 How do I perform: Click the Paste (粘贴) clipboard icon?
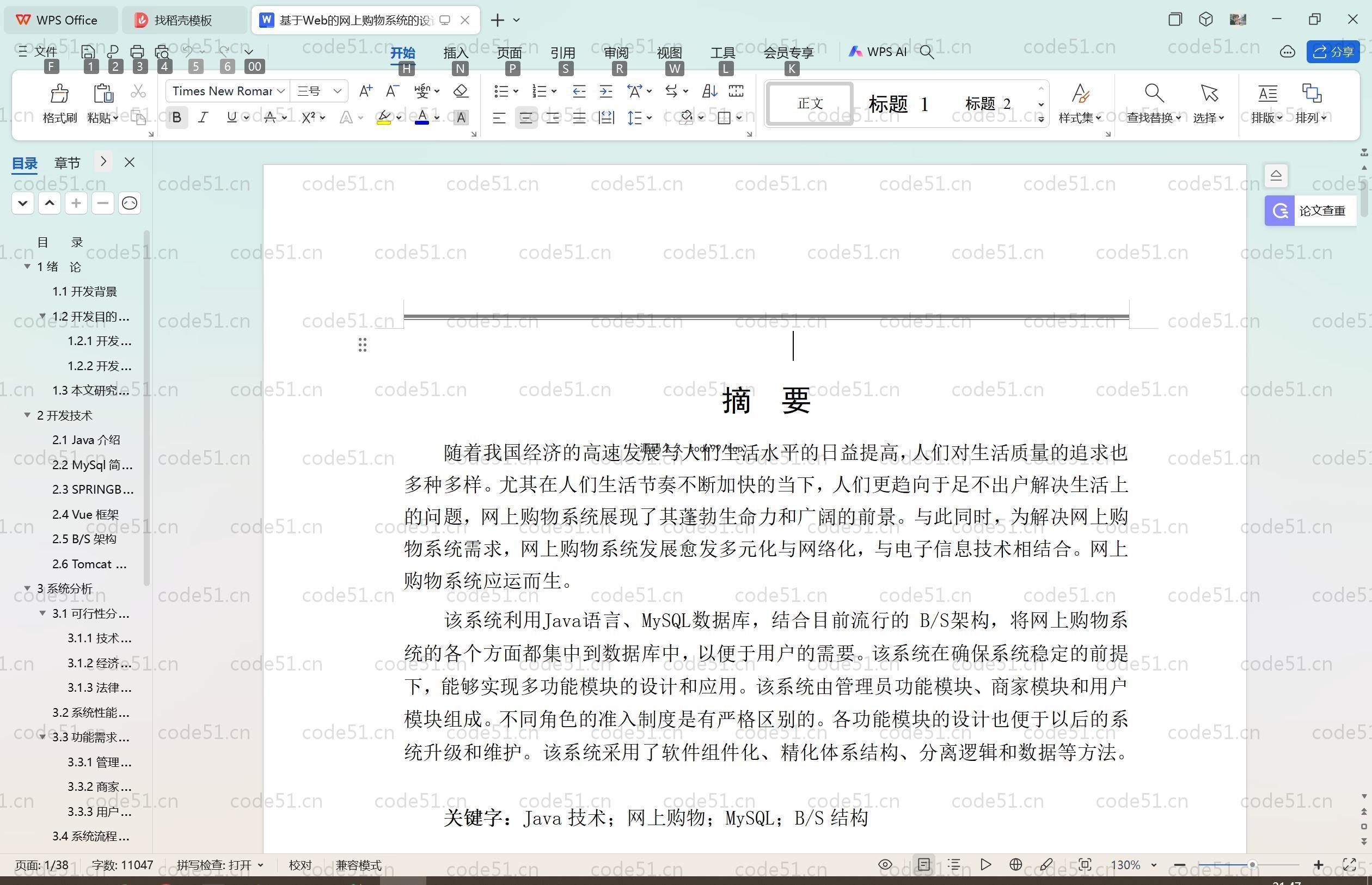tap(103, 93)
